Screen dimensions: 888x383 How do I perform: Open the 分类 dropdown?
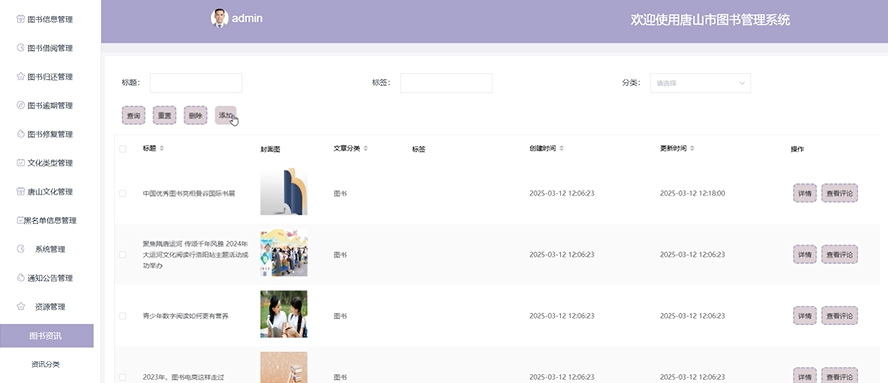(x=700, y=83)
